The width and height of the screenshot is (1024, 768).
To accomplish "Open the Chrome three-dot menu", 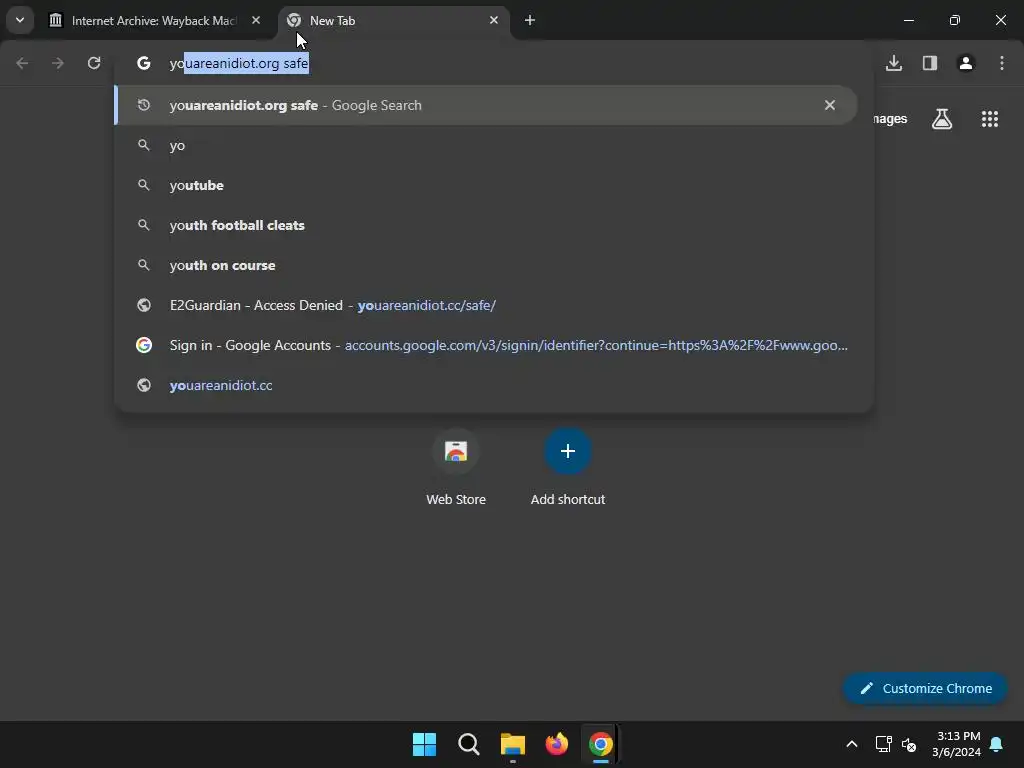I will (1002, 63).
